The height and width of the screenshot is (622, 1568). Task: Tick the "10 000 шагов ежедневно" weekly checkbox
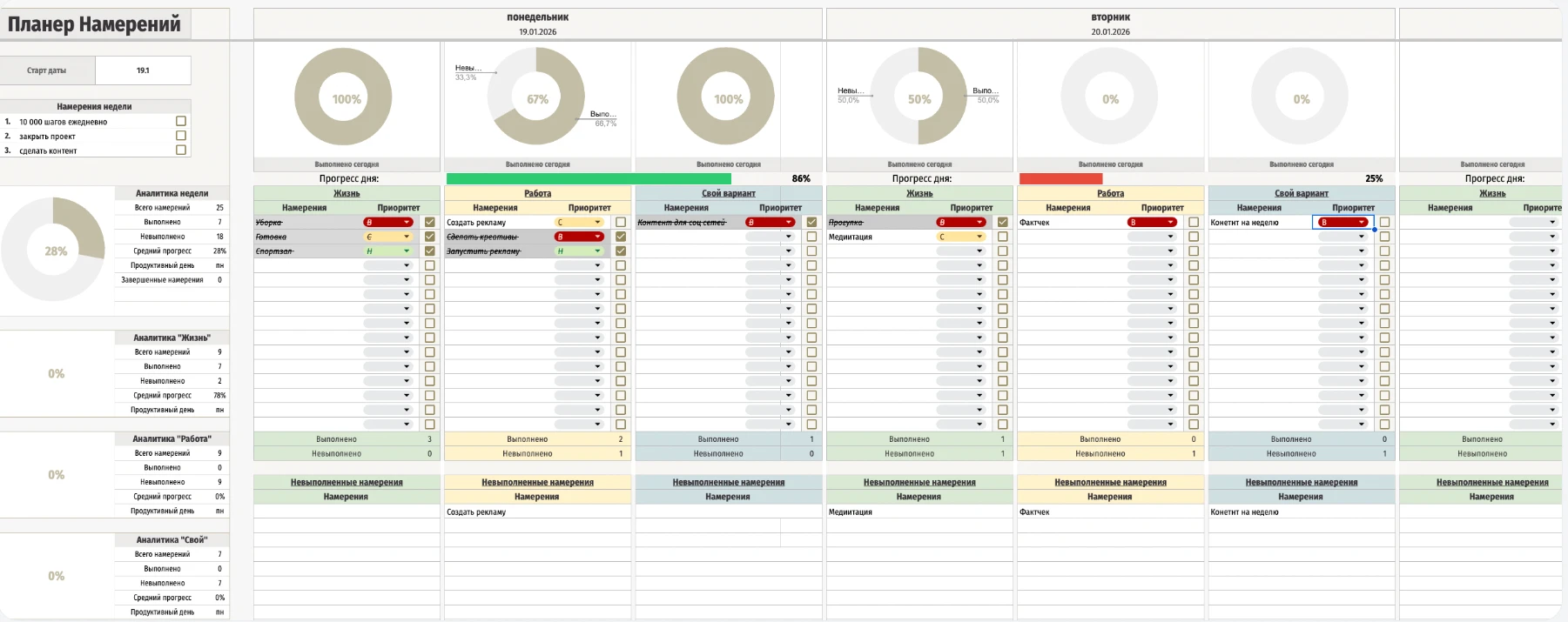[x=181, y=122]
